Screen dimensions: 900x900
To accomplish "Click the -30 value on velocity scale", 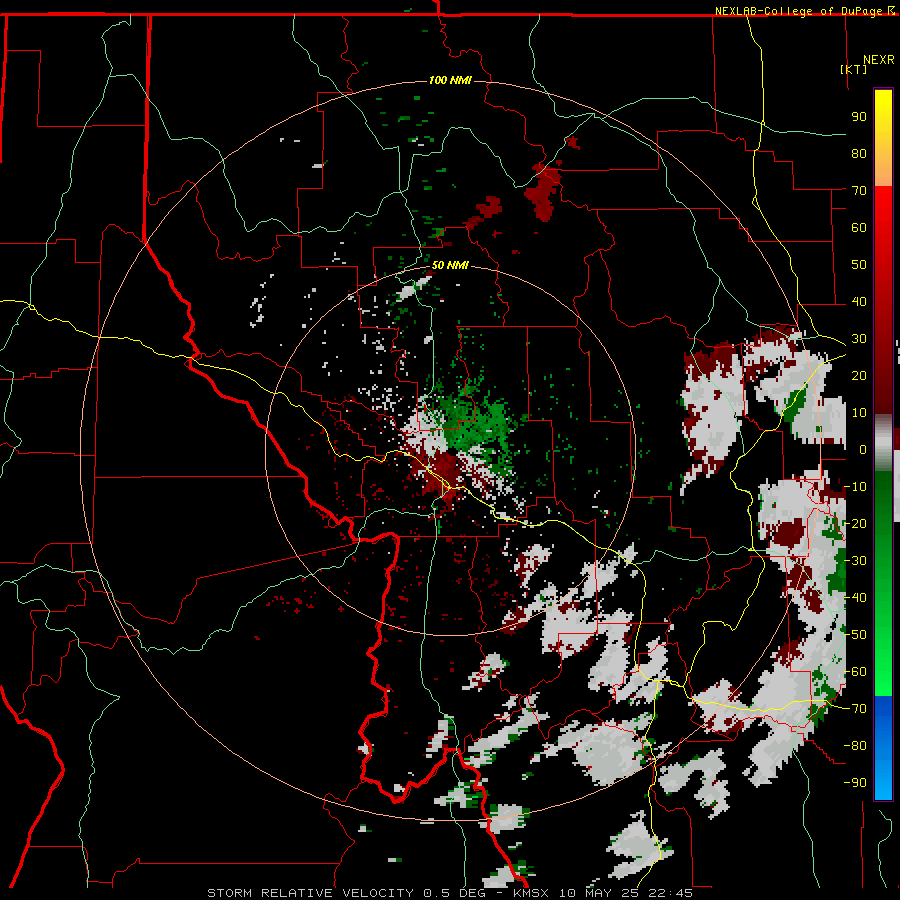I will [x=855, y=561].
